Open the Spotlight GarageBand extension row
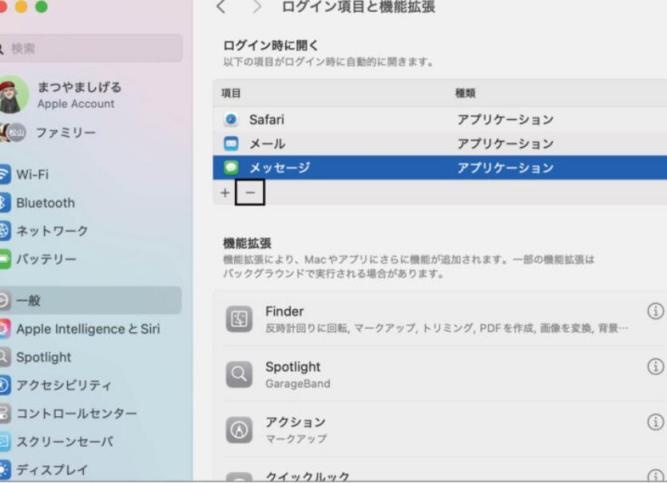667x483 pixels. pyautogui.click(x=440, y=374)
